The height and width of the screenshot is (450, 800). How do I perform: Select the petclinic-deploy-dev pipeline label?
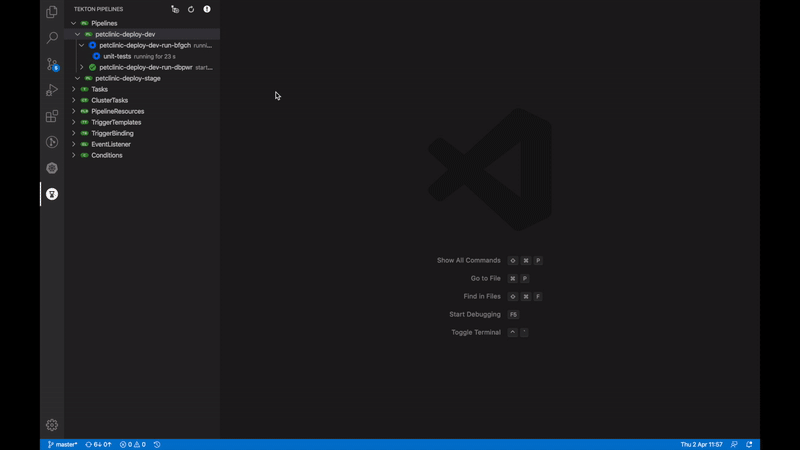tap(125, 34)
